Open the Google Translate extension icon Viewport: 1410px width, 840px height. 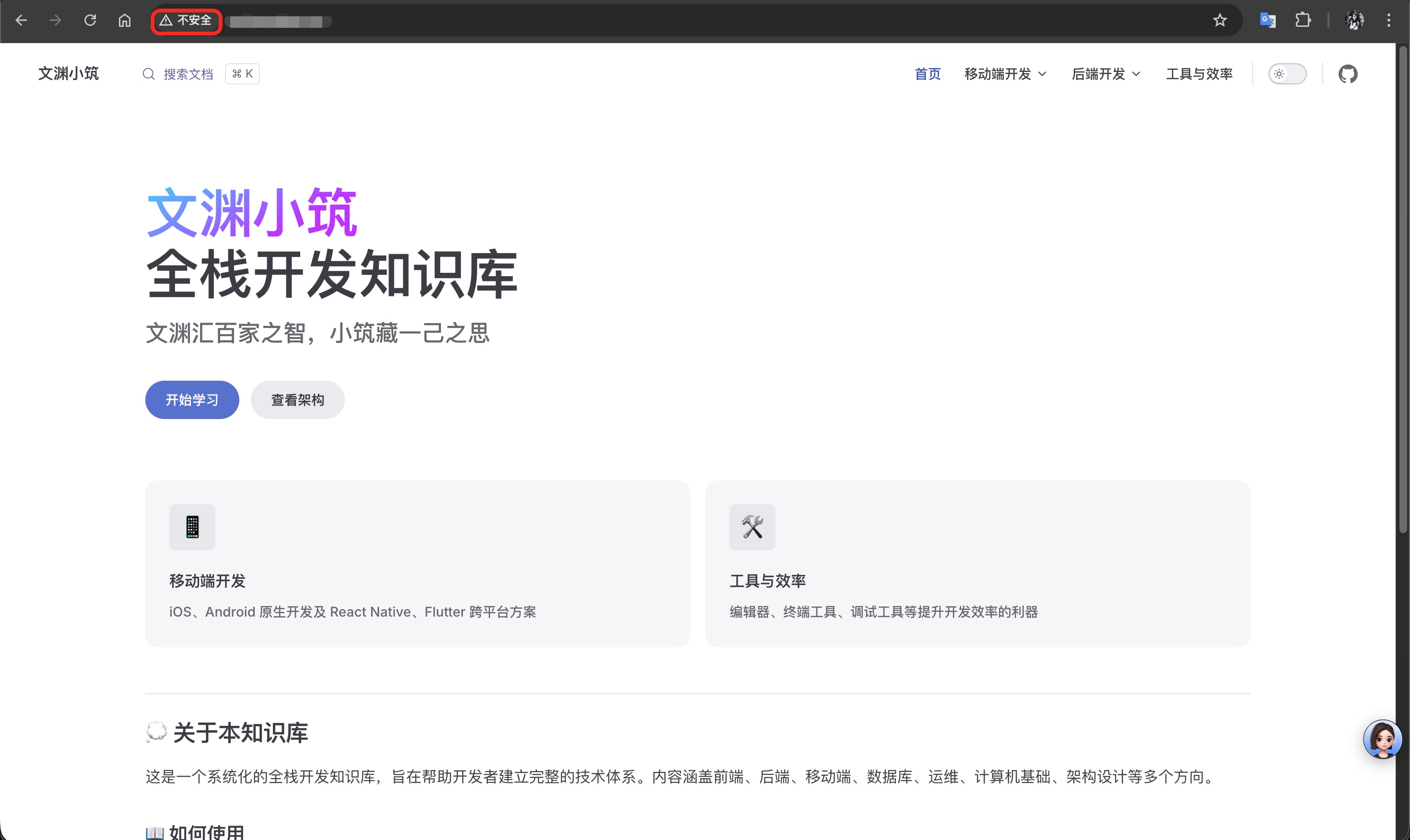[x=1268, y=21]
